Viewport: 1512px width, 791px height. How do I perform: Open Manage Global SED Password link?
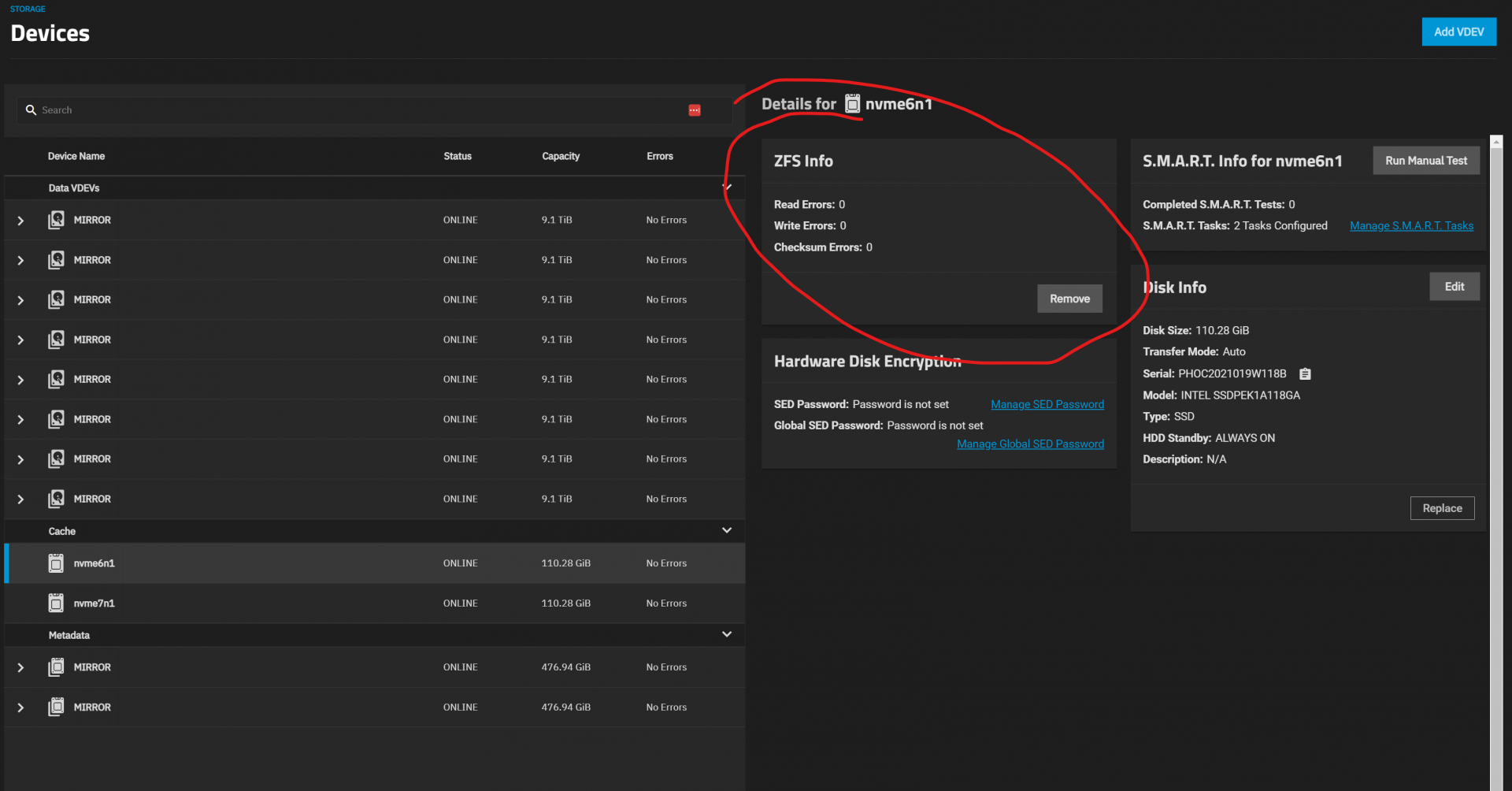coord(1029,444)
